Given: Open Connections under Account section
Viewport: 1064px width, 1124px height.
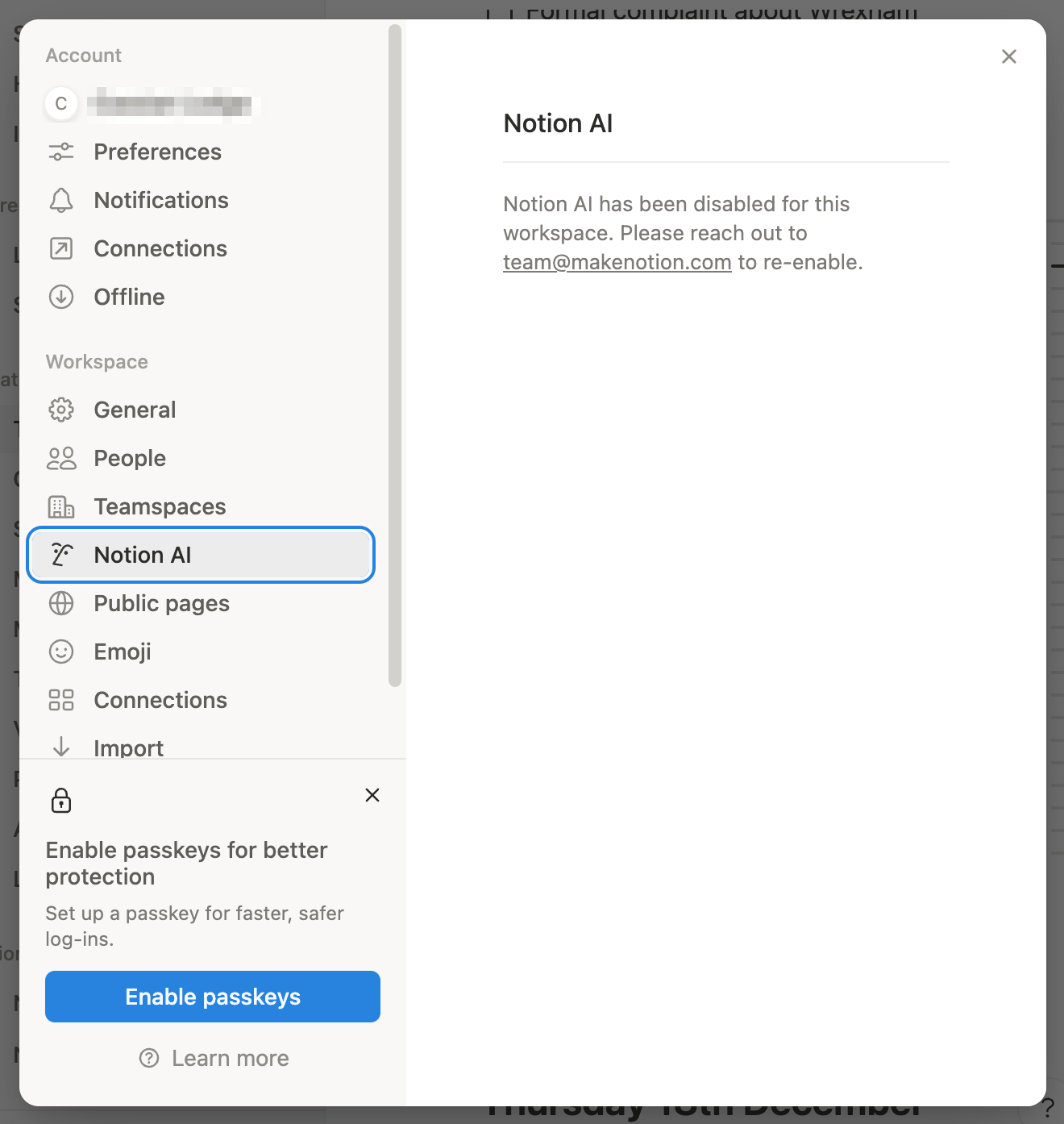Looking at the screenshot, I should coord(160,248).
